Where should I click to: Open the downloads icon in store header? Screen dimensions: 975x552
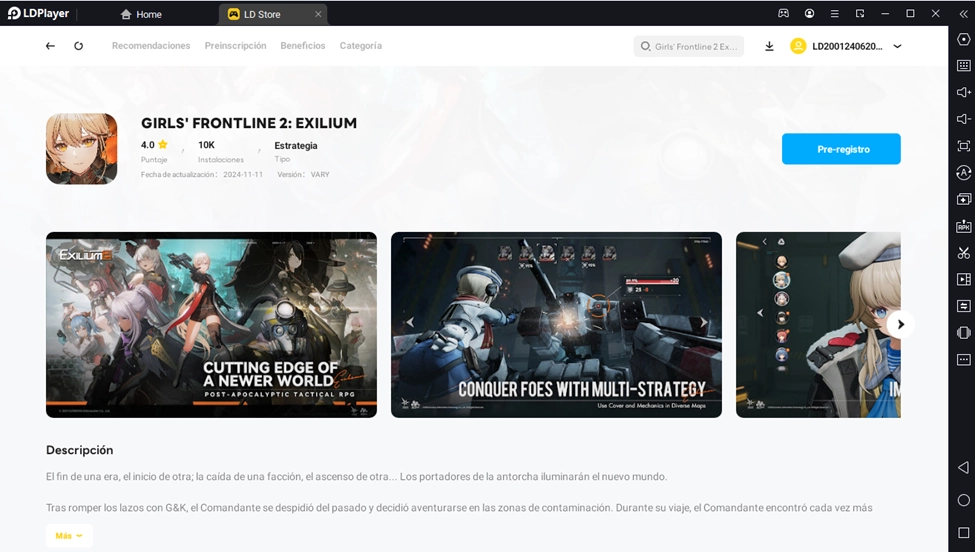pyautogui.click(x=769, y=46)
